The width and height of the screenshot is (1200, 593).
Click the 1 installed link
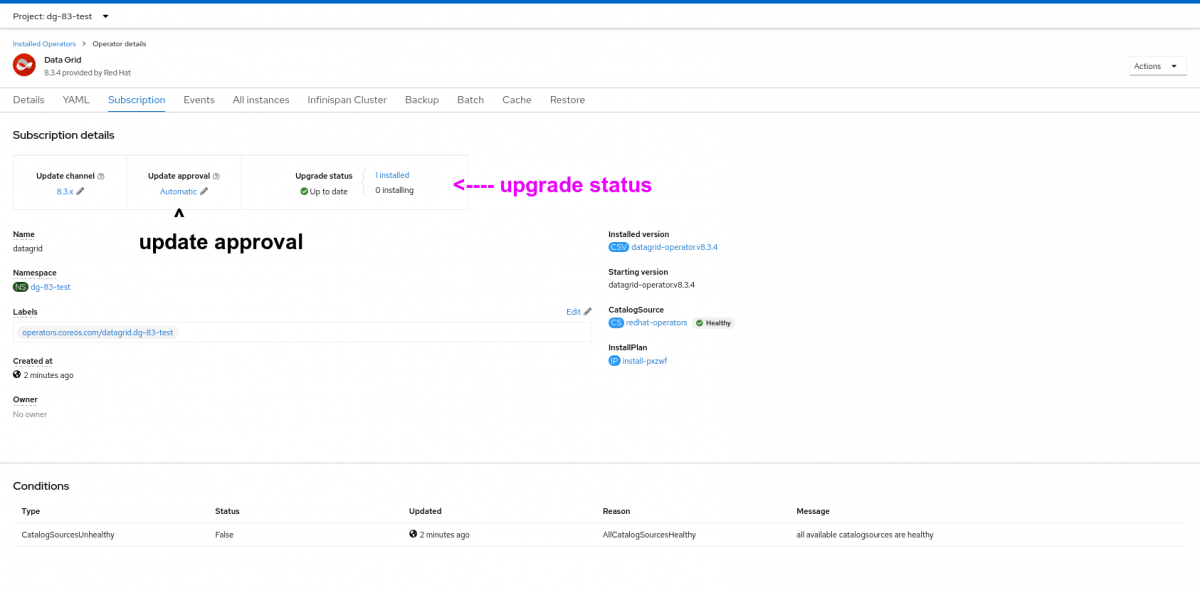click(392, 175)
